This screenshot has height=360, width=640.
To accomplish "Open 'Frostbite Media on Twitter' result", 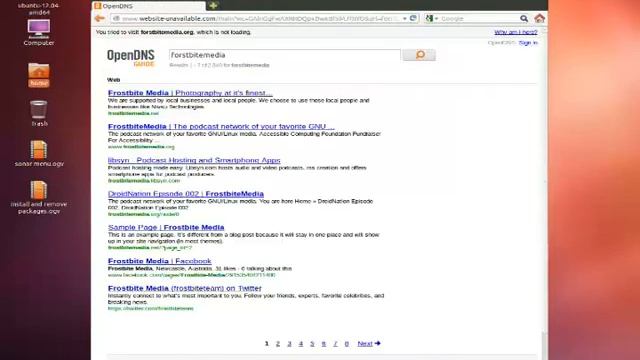I will pos(184,288).
